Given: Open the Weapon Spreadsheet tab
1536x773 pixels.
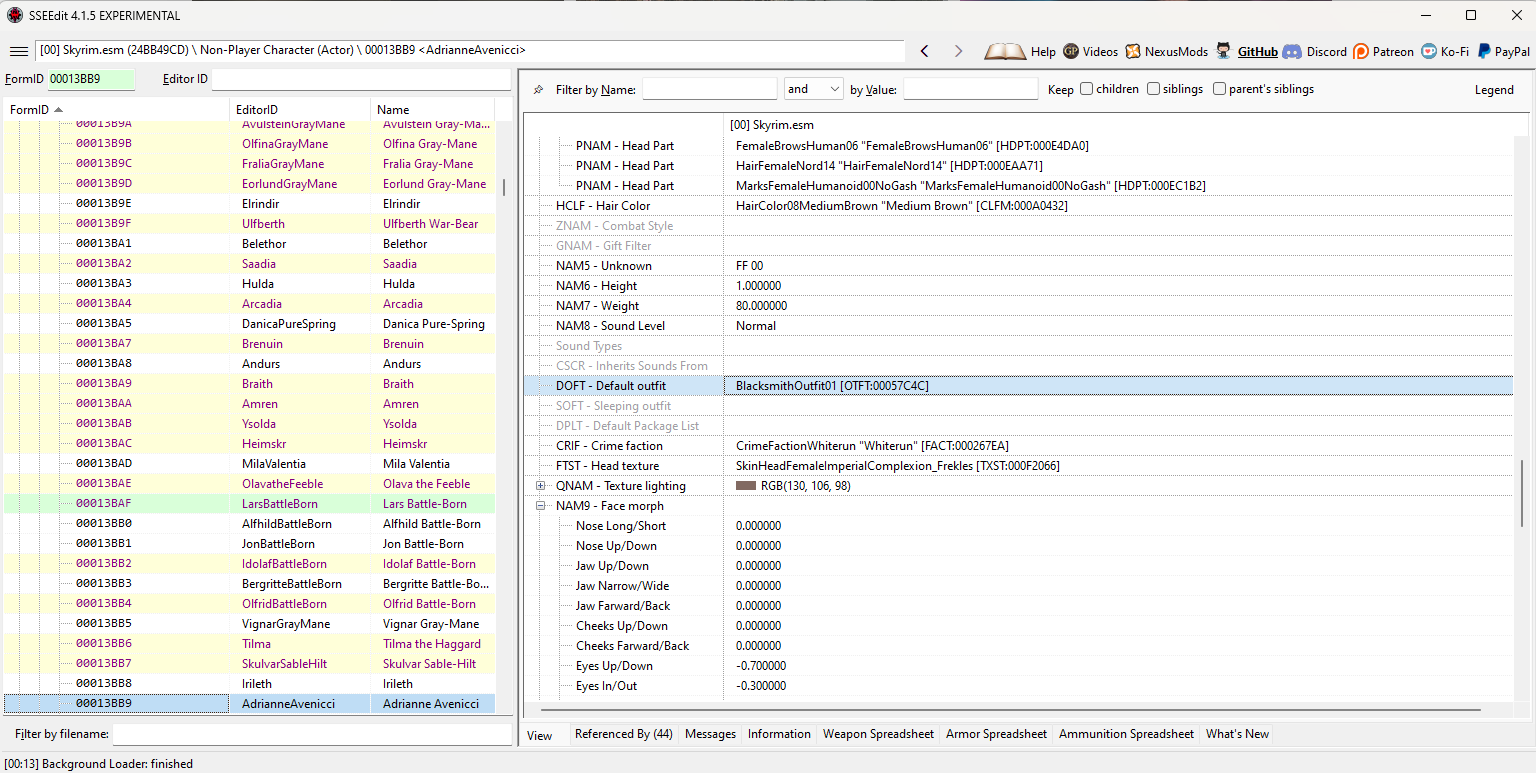Looking at the screenshot, I should [x=878, y=734].
